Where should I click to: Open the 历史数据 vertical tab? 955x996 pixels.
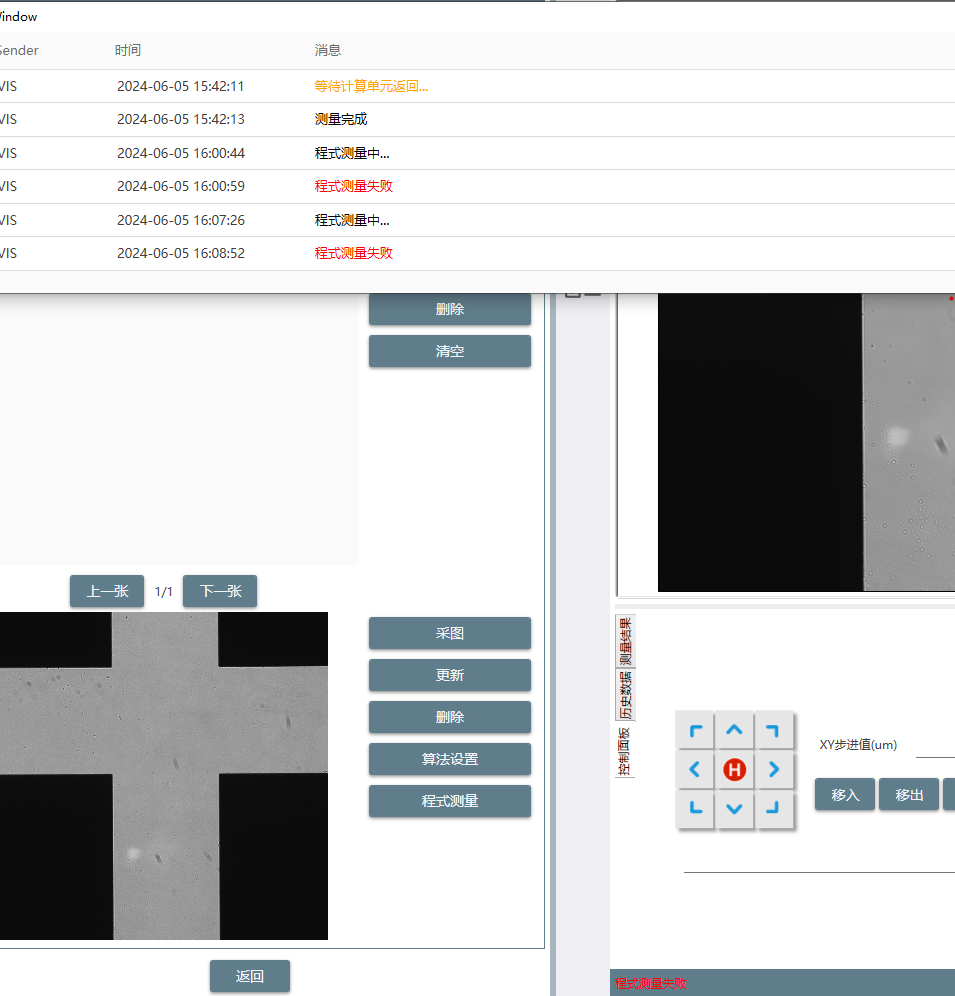[626, 695]
